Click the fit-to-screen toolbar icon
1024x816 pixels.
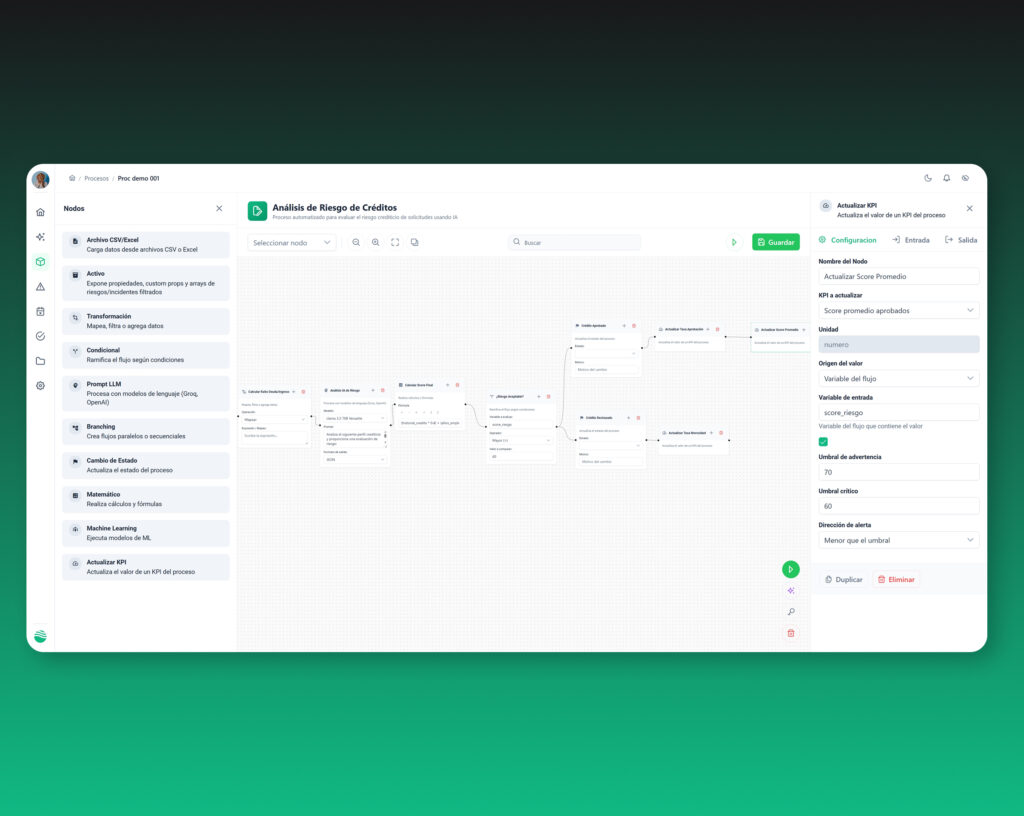point(395,242)
